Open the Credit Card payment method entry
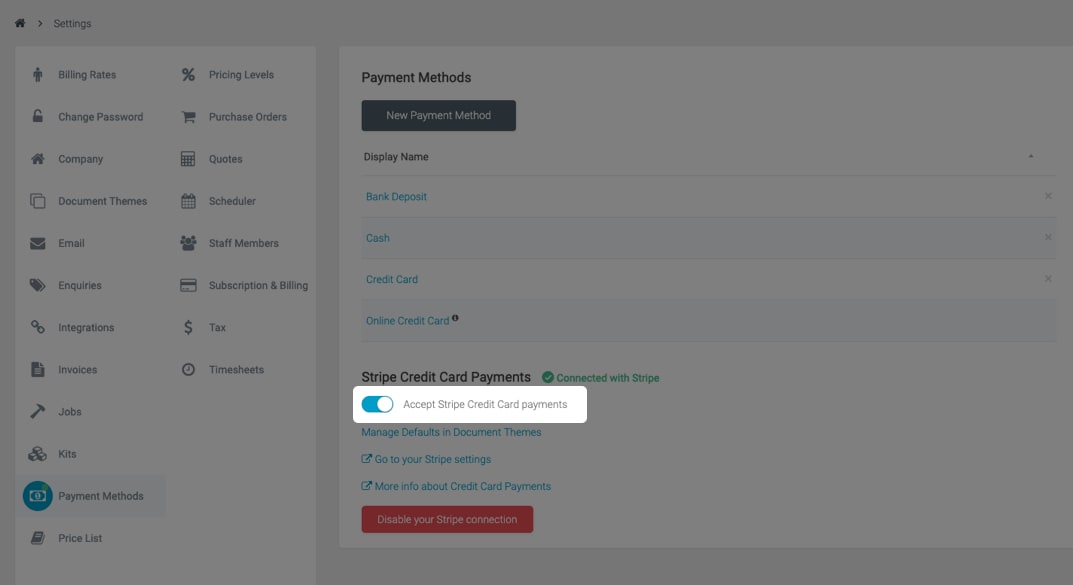Screen dimensions: 1073x585 (391, 279)
